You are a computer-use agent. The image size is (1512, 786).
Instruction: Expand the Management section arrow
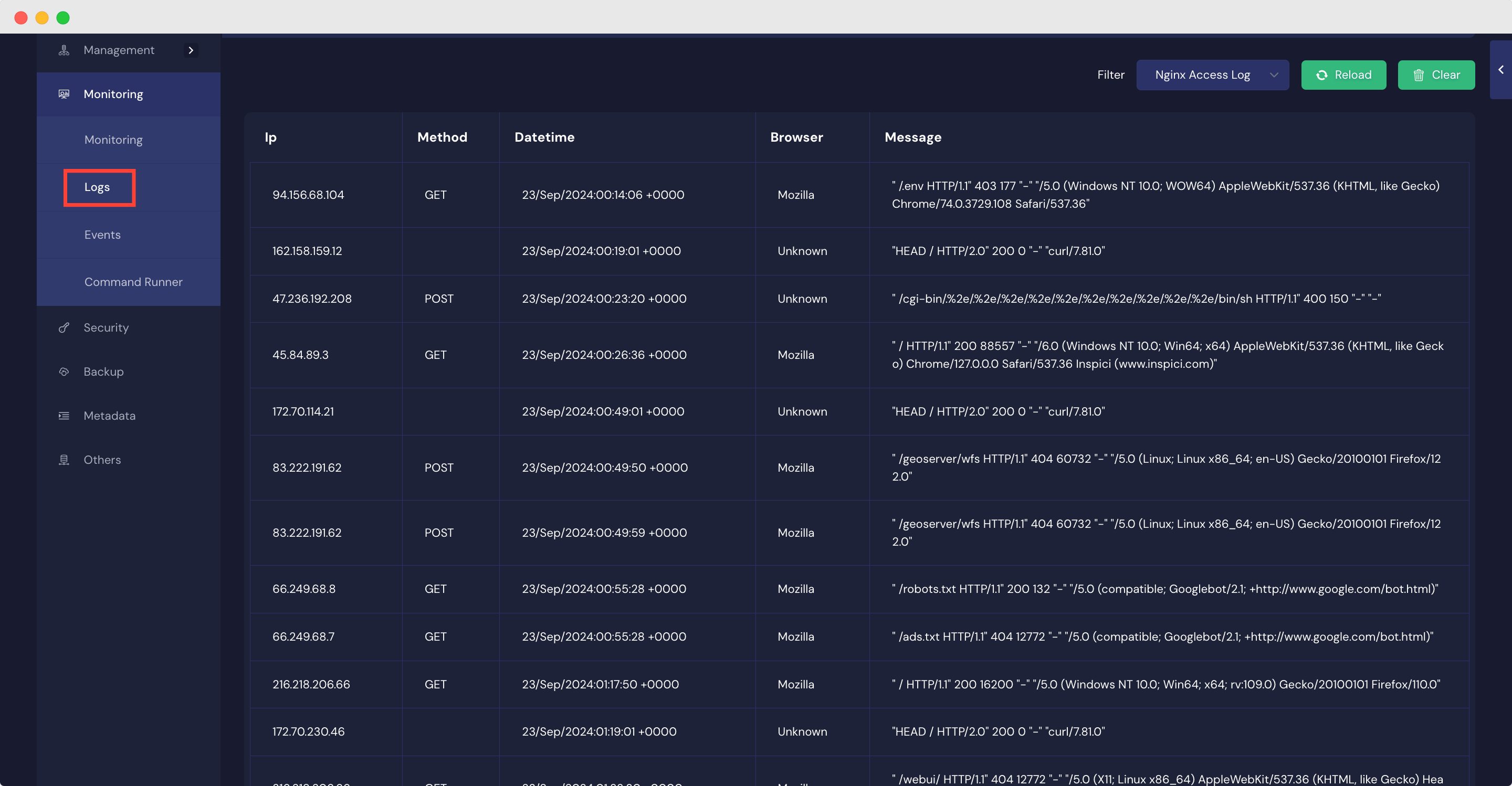(x=190, y=50)
